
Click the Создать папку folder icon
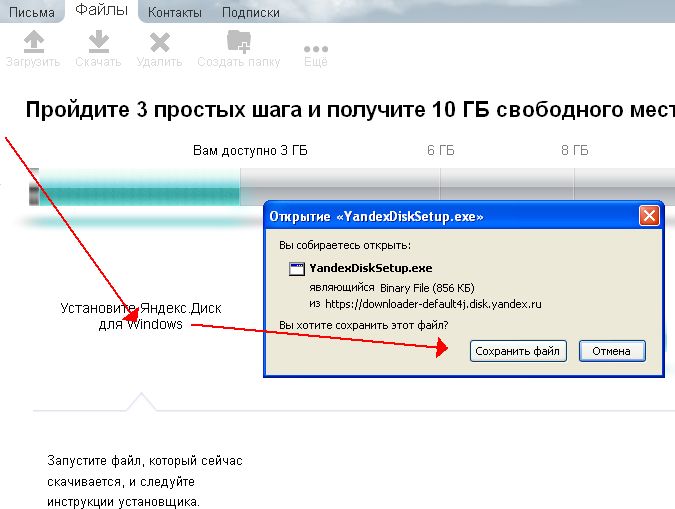pos(239,42)
